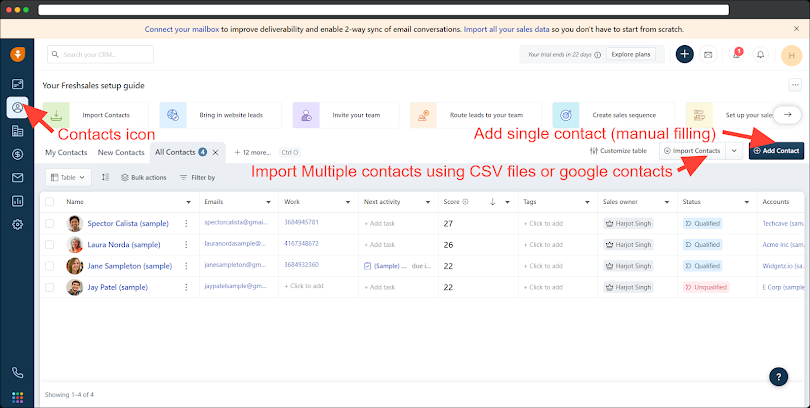This screenshot has width=810, height=408.
Task: Click the Import Contacts button
Action: pos(692,151)
